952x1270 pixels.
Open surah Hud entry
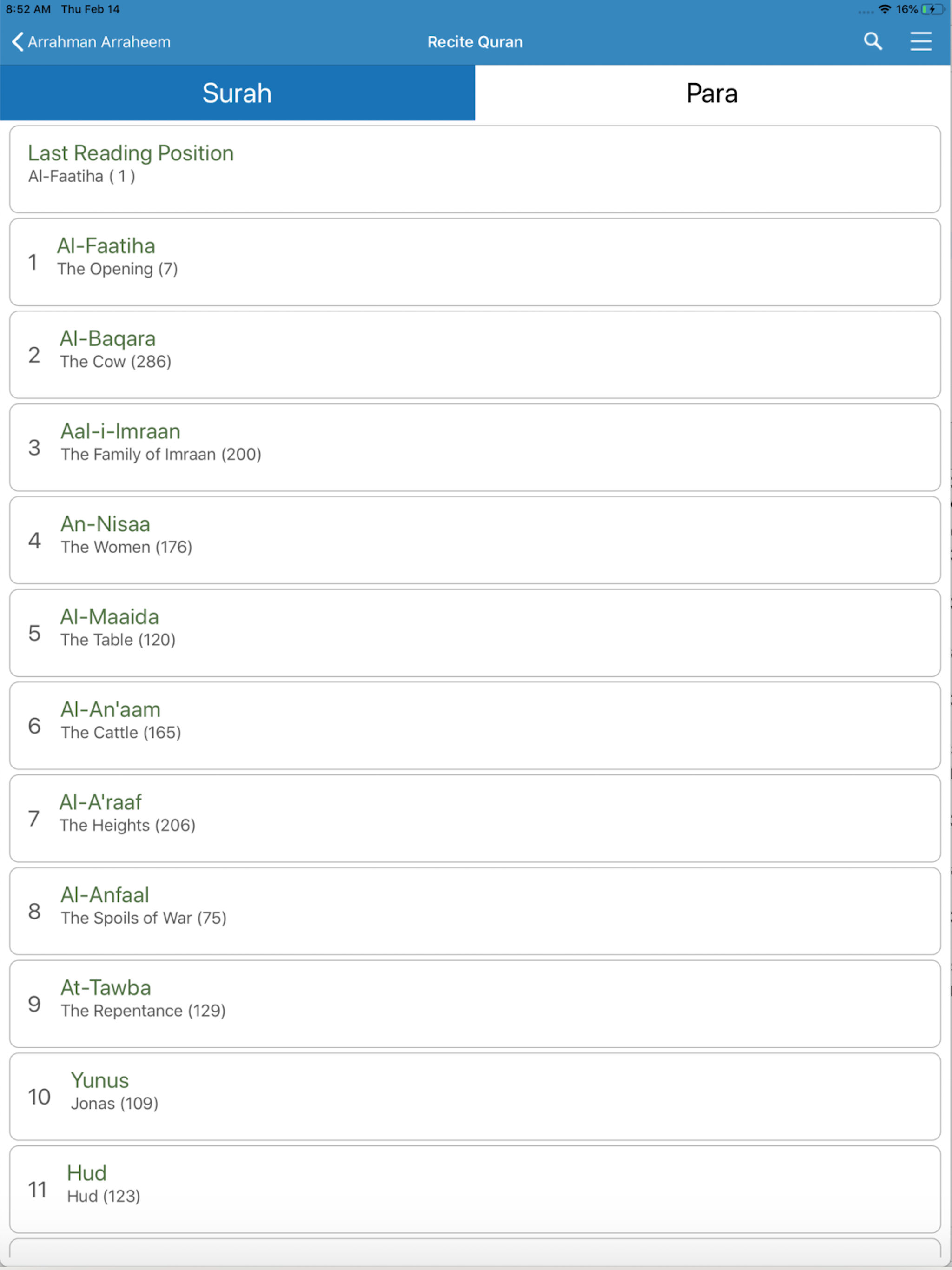pyautogui.click(x=475, y=1189)
